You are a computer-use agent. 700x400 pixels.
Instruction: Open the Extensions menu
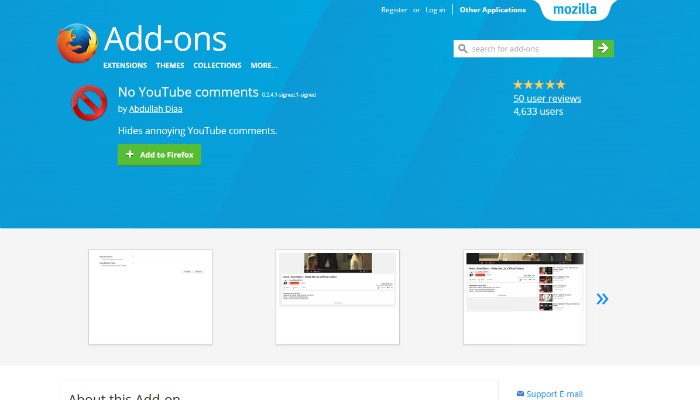(125, 65)
